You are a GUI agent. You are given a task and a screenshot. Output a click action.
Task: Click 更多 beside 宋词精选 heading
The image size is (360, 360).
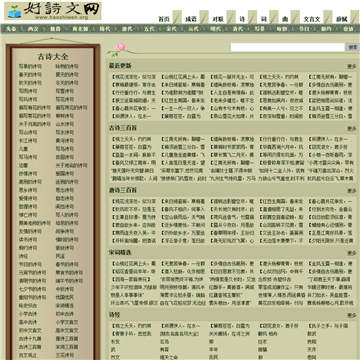(352, 253)
